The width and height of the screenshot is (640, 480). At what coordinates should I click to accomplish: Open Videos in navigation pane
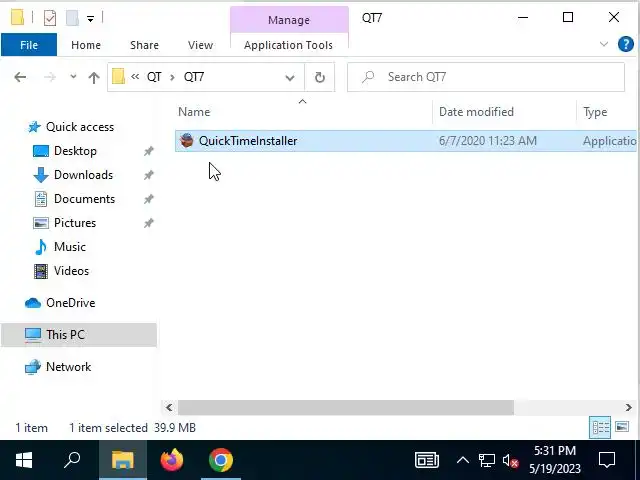click(x=71, y=271)
